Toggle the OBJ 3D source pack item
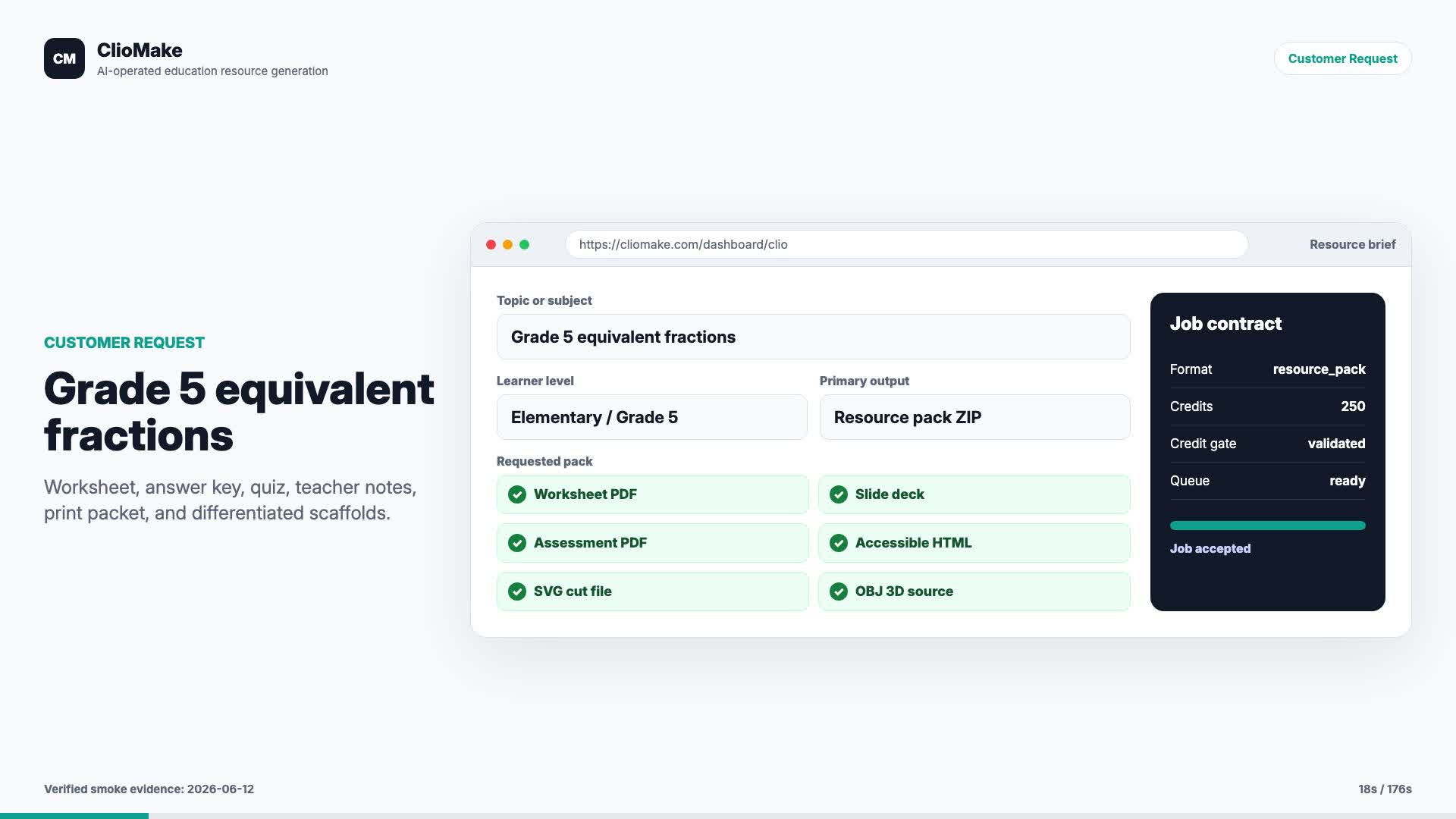Image resolution: width=1456 pixels, height=819 pixels. point(974,591)
